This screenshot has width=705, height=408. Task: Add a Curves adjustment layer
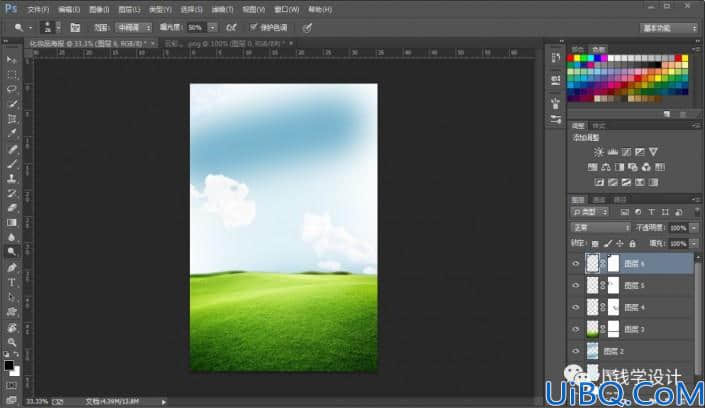pyautogui.click(x=626, y=152)
